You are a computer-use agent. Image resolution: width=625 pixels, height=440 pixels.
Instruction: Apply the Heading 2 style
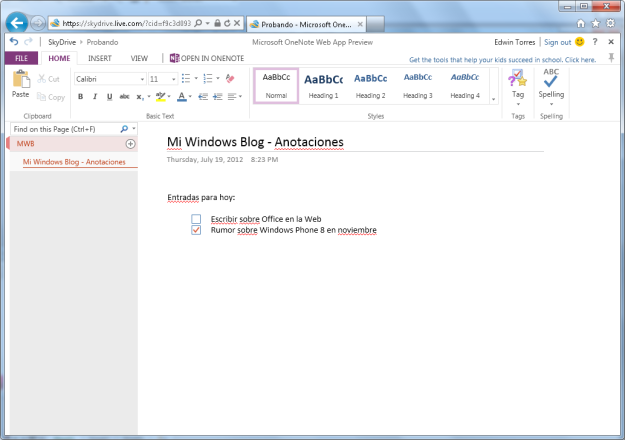tap(370, 86)
